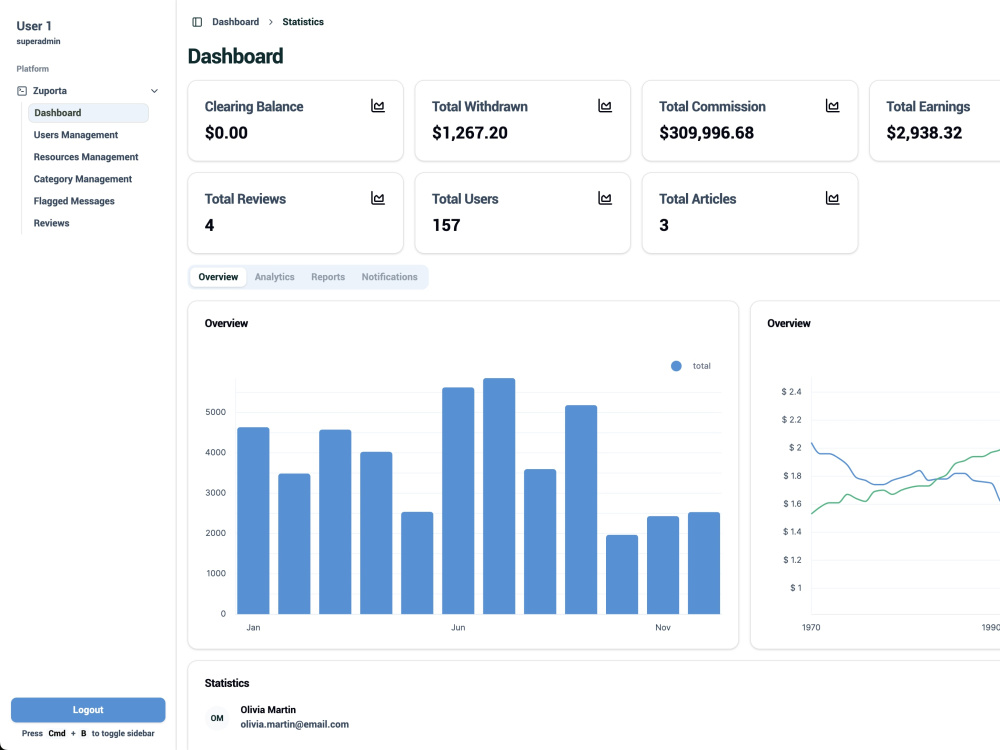This screenshot has height=750, width=1000.
Task: Switch to the Reports tab
Action: (328, 277)
